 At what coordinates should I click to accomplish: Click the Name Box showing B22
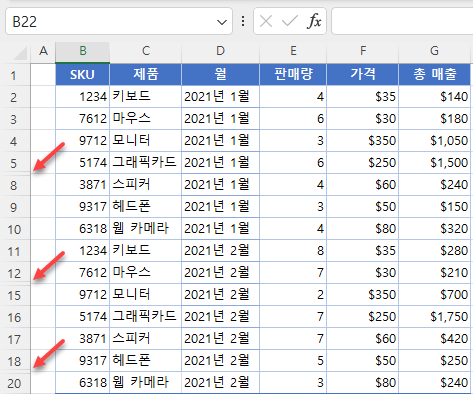[119, 22]
